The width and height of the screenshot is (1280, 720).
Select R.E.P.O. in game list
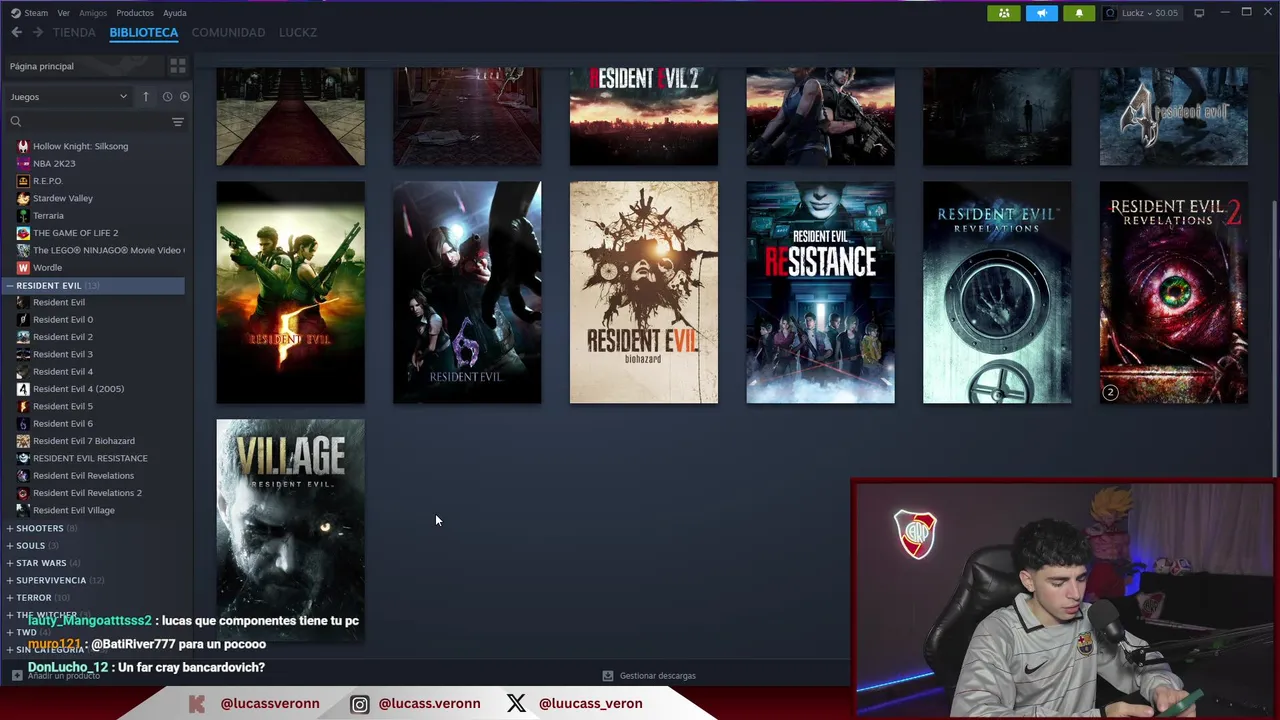click(x=47, y=181)
